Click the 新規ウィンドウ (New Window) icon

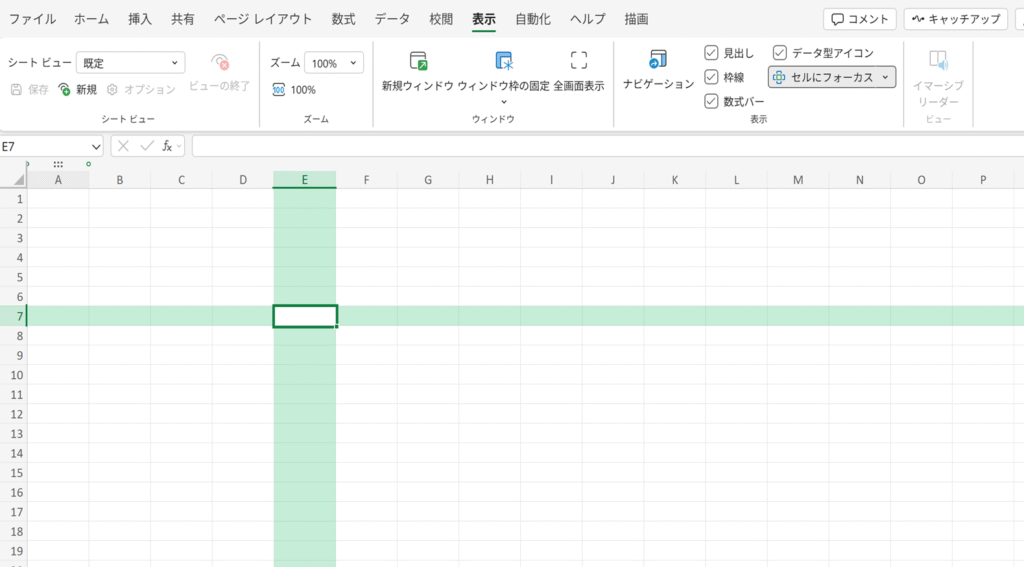pos(418,60)
